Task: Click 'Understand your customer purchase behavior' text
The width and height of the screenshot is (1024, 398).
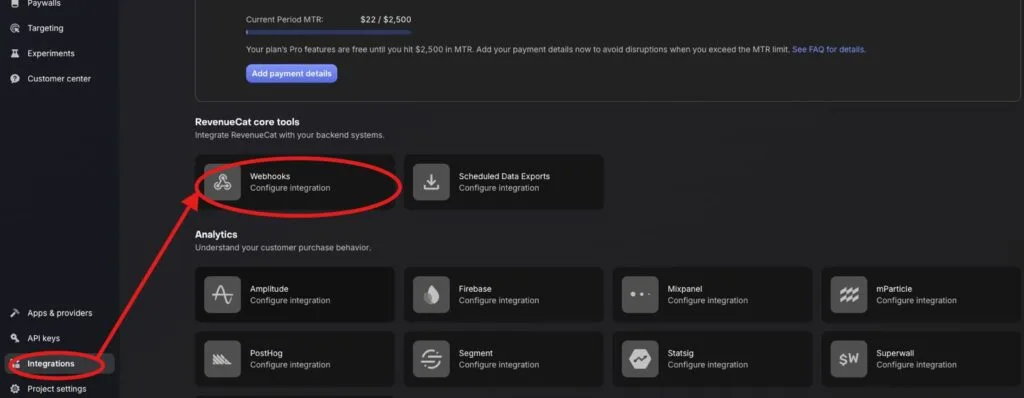Action: (283, 248)
